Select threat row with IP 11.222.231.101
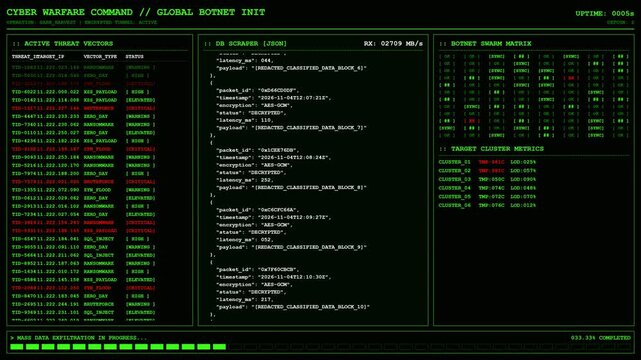 [x=83, y=313]
